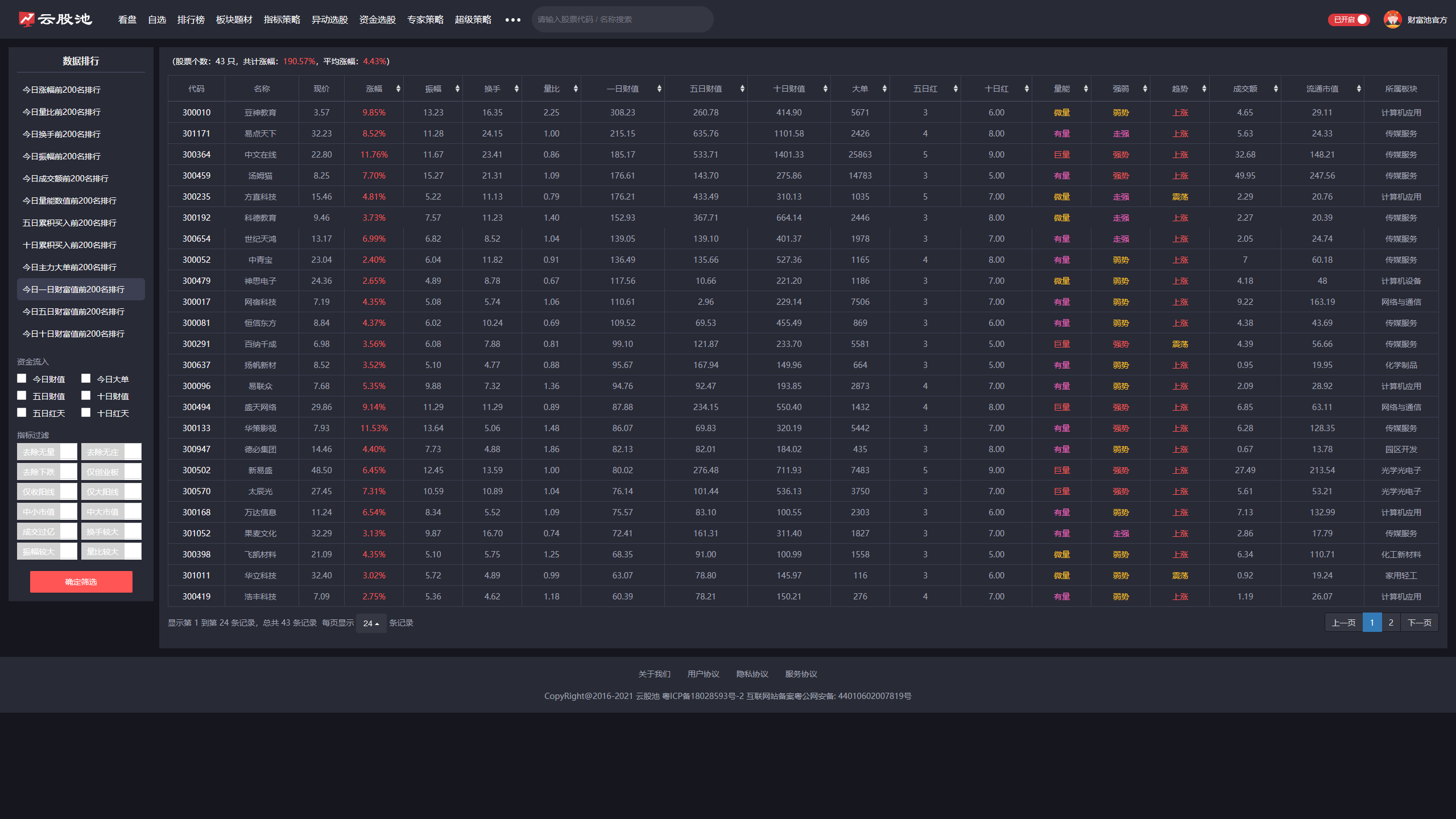
Task: Open the 用户协议 footer link
Action: click(x=703, y=674)
